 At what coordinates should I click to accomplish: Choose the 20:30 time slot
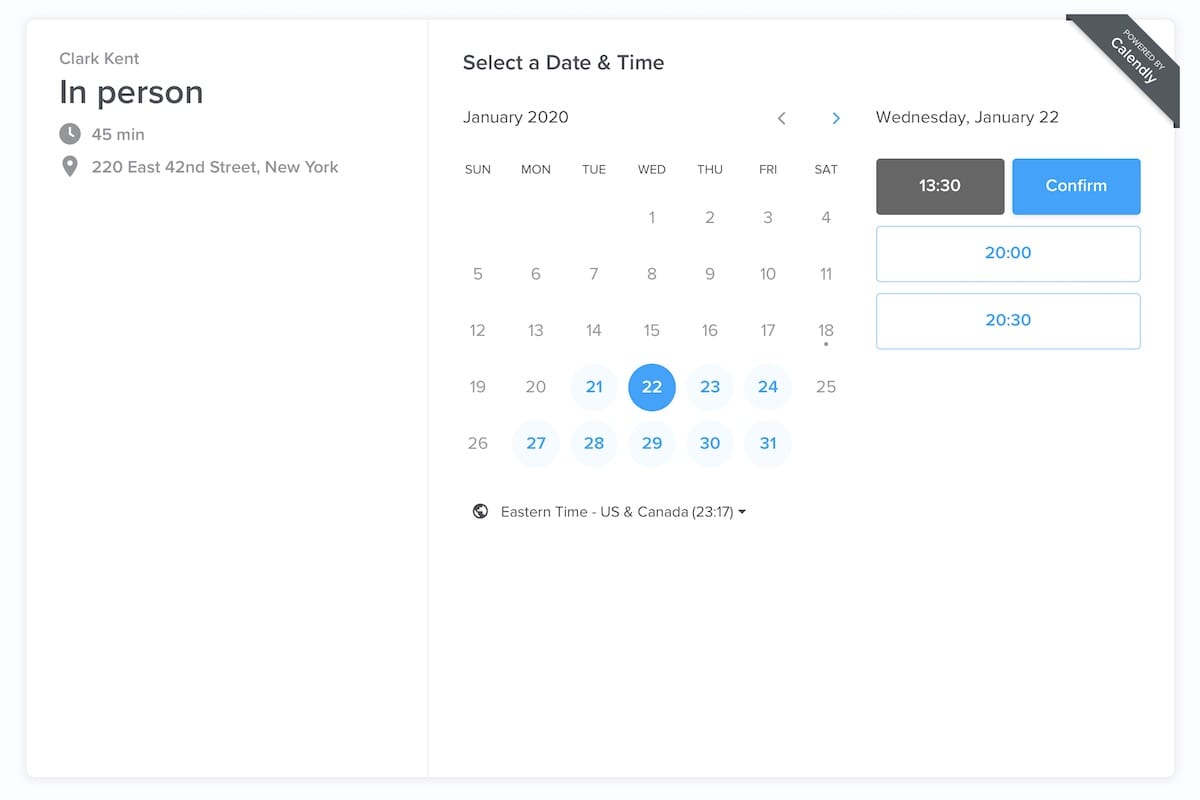click(1008, 321)
